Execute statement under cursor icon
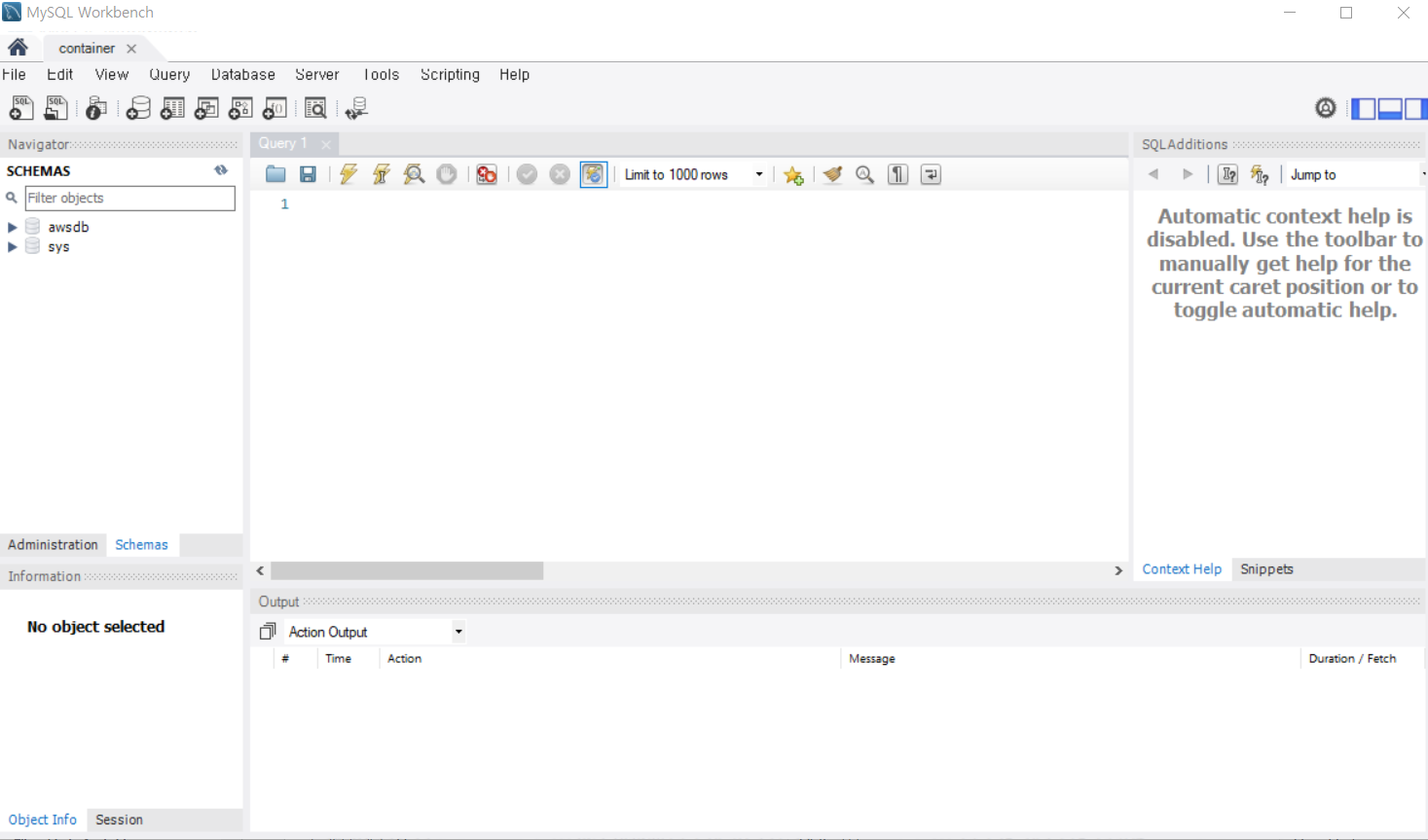The height and width of the screenshot is (840, 1428). coord(382,174)
